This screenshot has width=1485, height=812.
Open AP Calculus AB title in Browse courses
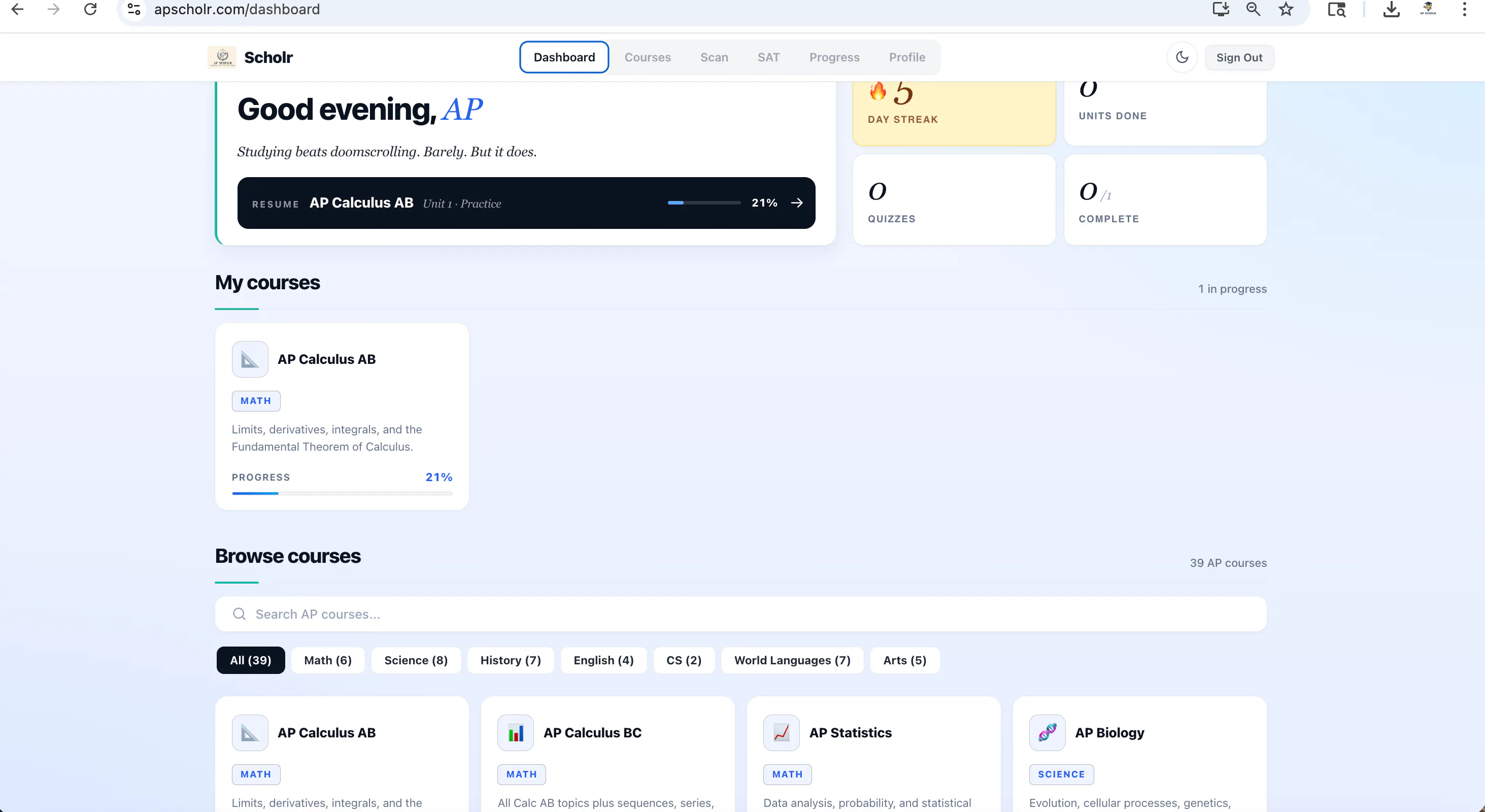327,732
